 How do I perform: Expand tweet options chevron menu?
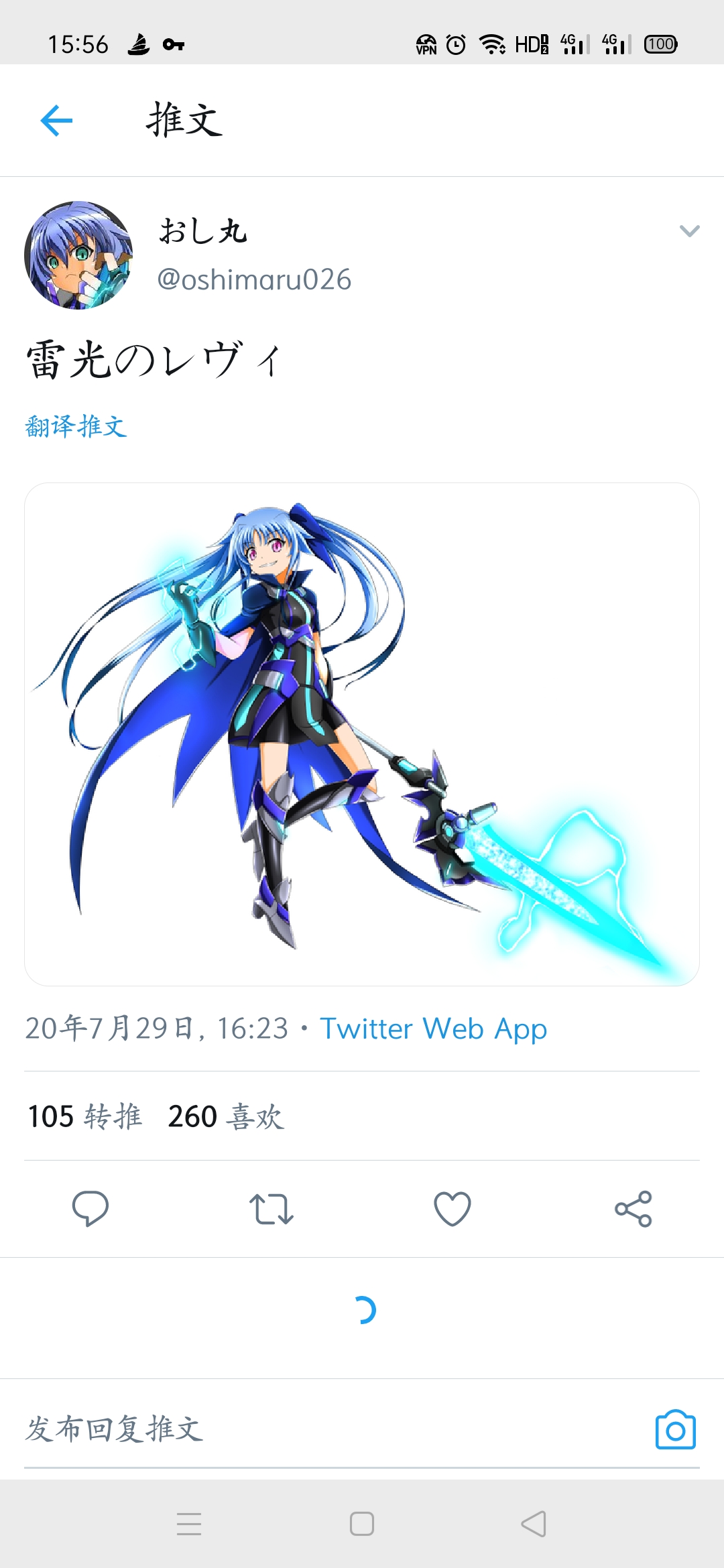690,231
